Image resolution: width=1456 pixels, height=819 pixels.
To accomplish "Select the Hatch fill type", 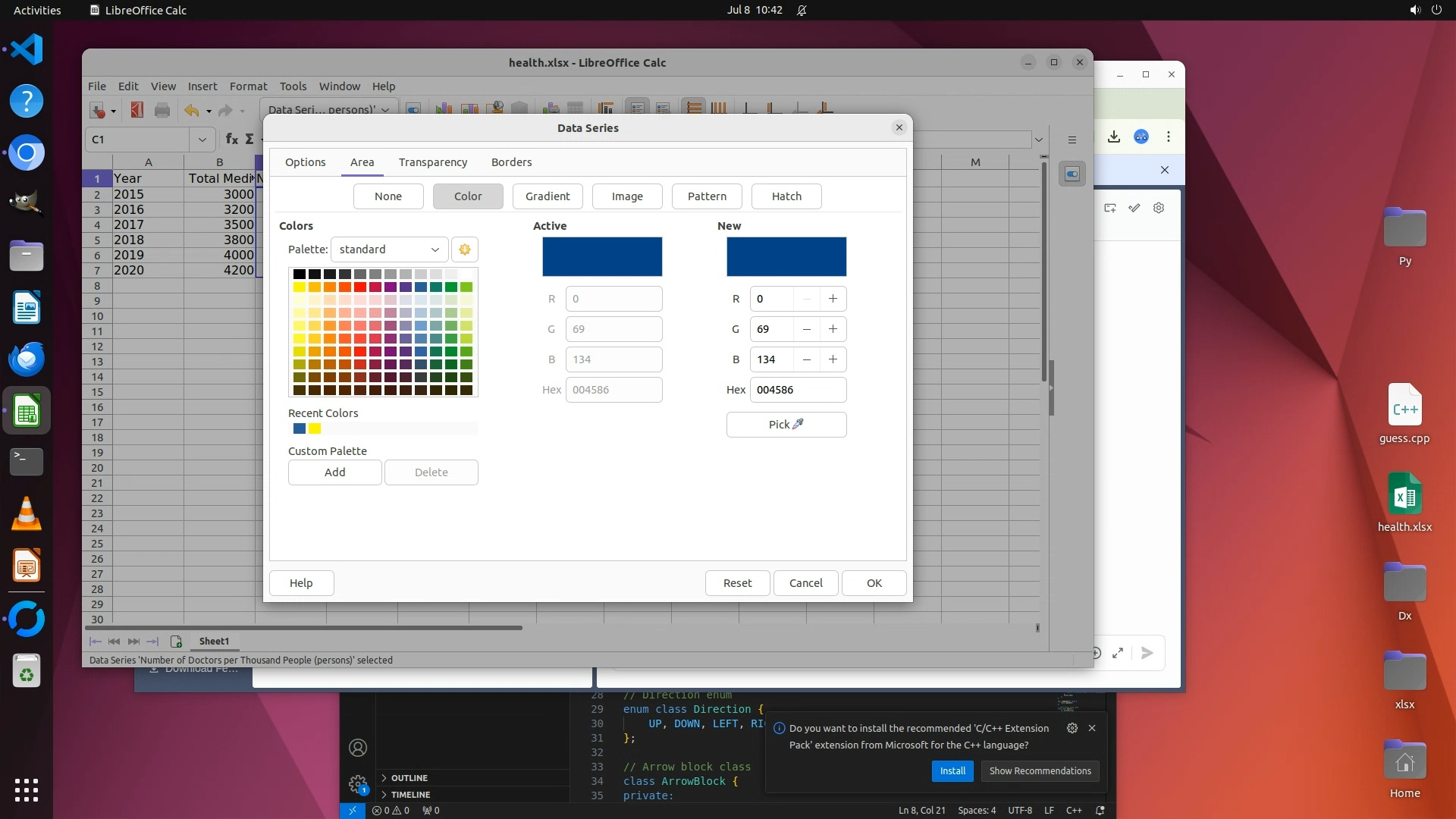I will pyautogui.click(x=786, y=196).
